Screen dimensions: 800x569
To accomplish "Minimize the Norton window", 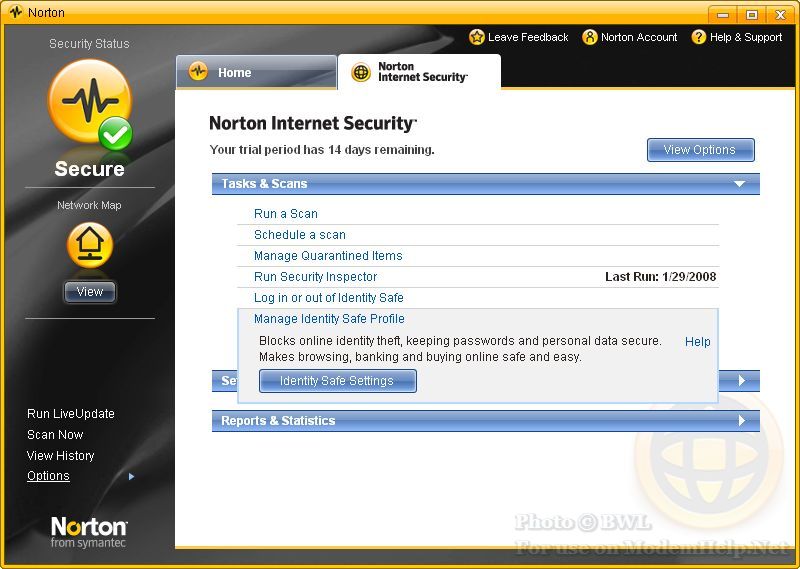I will pyautogui.click(x=723, y=14).
